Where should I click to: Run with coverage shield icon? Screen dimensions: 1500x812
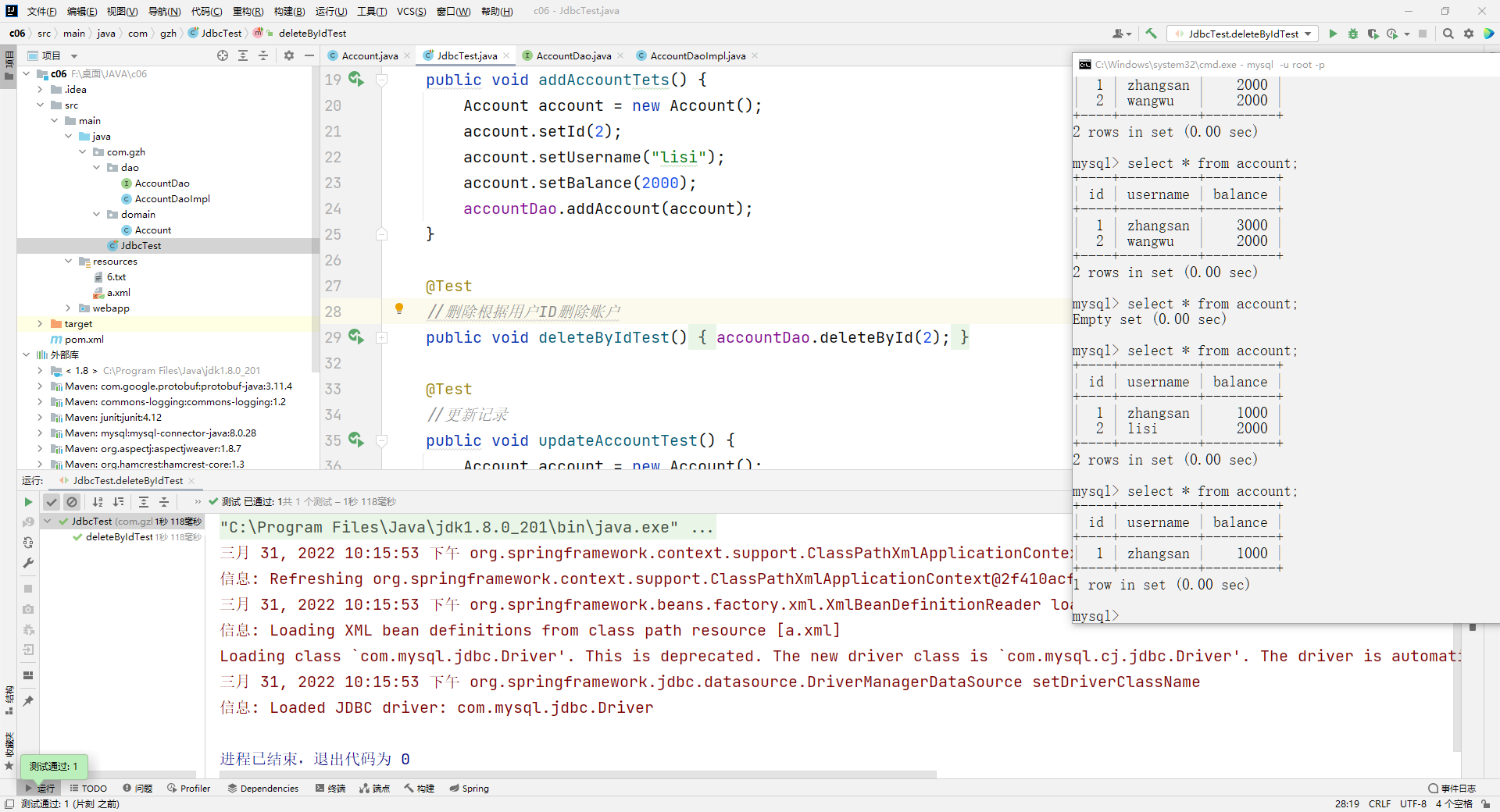click(1373, 34)
